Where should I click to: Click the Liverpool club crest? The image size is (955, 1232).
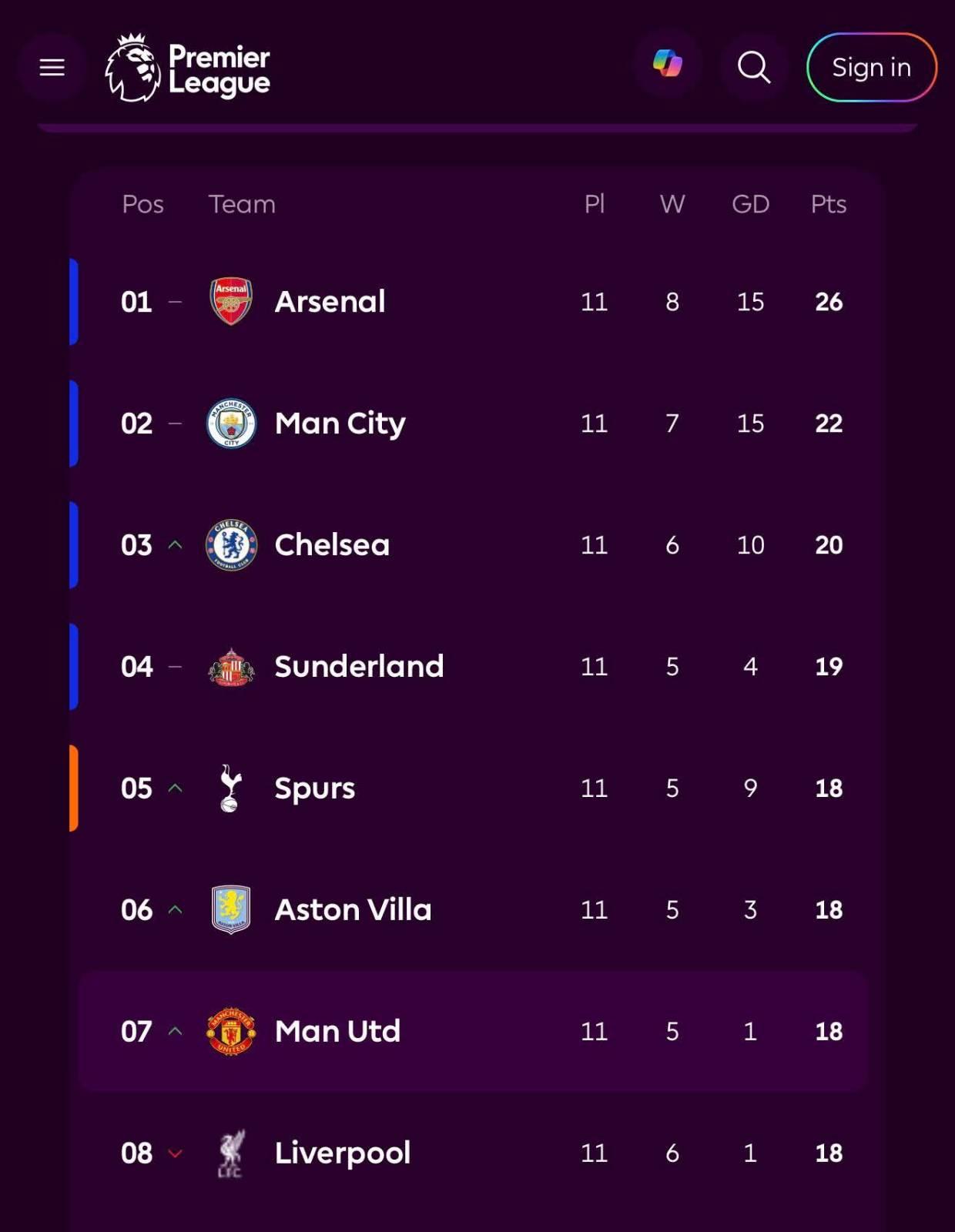230,1153
